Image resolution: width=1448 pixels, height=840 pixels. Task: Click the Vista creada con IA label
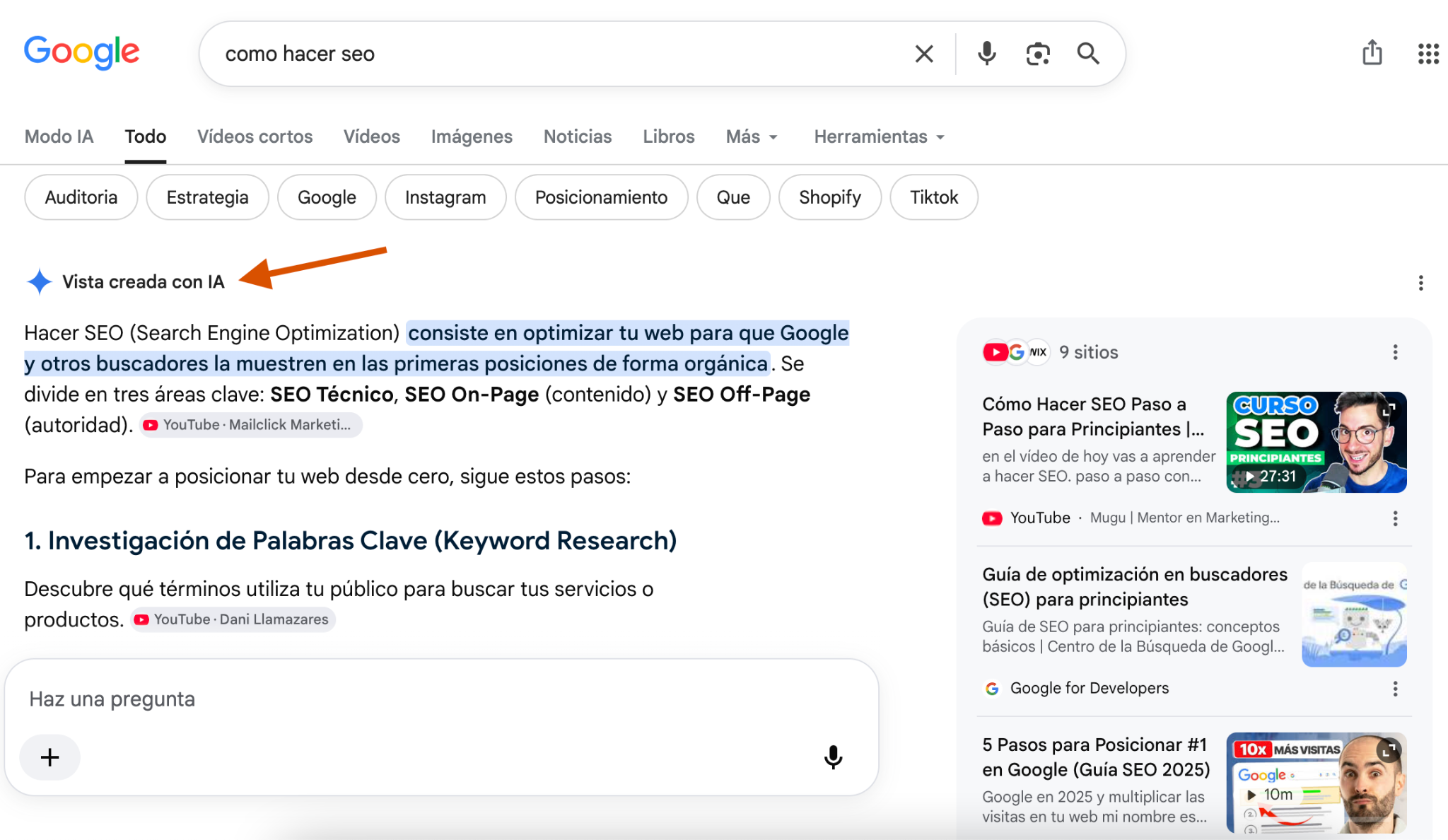point(143,281)
